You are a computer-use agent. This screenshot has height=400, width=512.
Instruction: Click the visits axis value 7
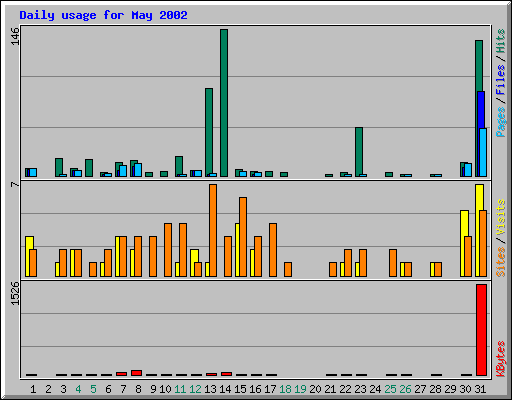(15, 184)
